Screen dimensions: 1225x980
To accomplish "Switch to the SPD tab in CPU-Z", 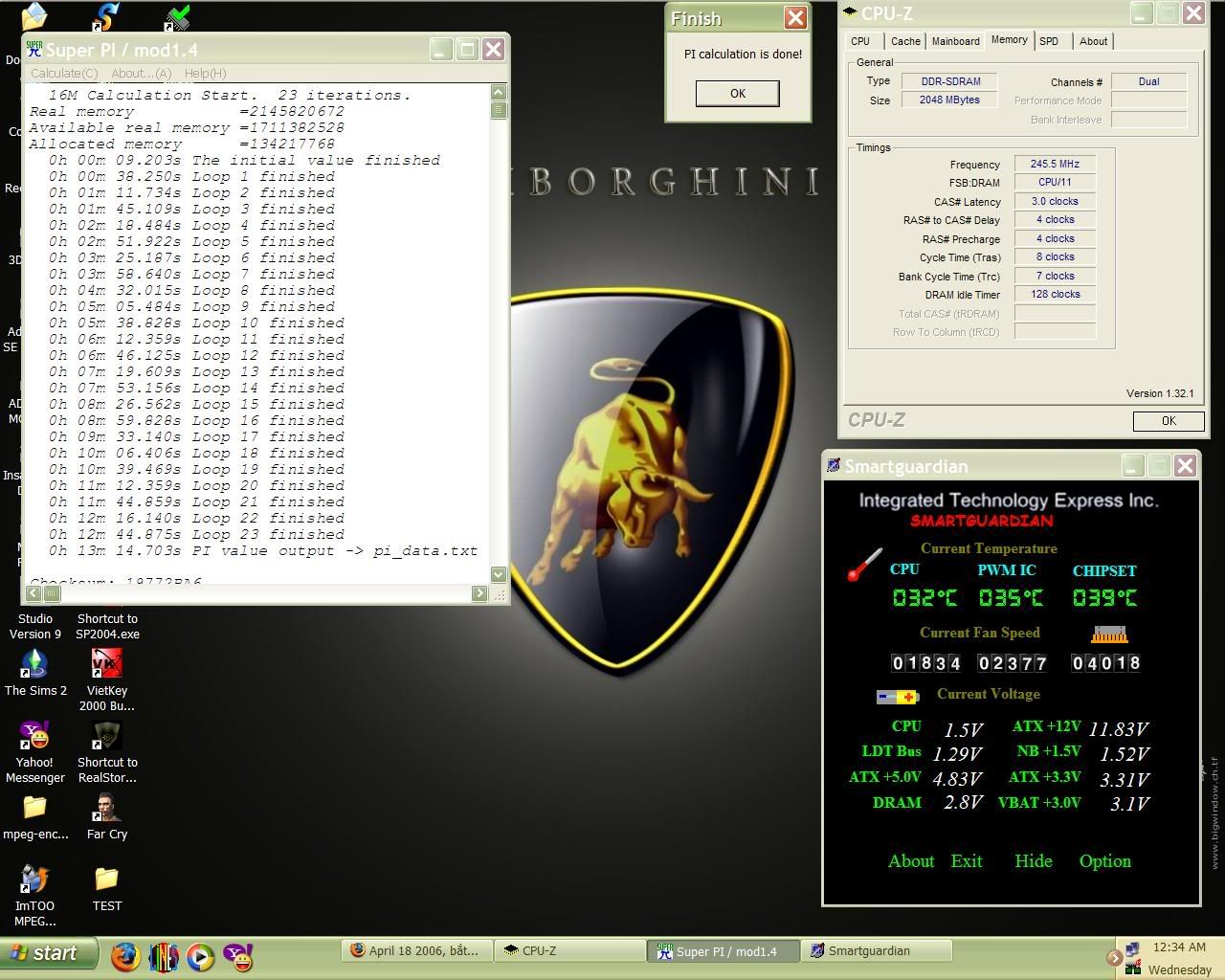I will coord(1049,41).
